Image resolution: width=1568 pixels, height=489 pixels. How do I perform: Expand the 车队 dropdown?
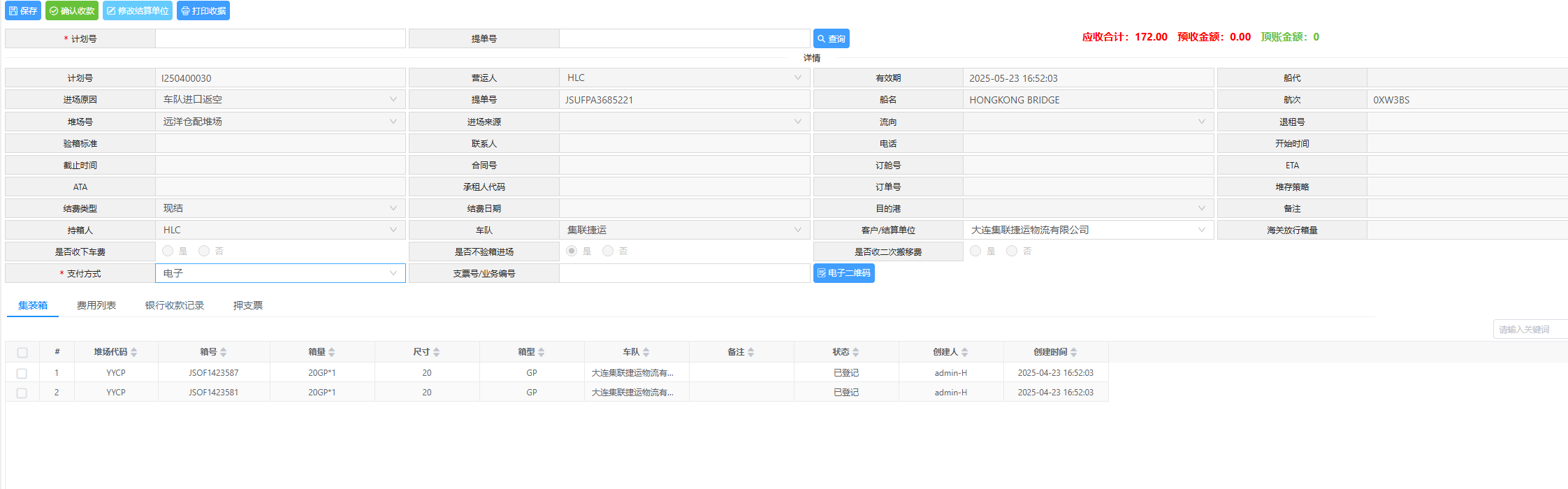pyautogui.click(x=684, y=230)
